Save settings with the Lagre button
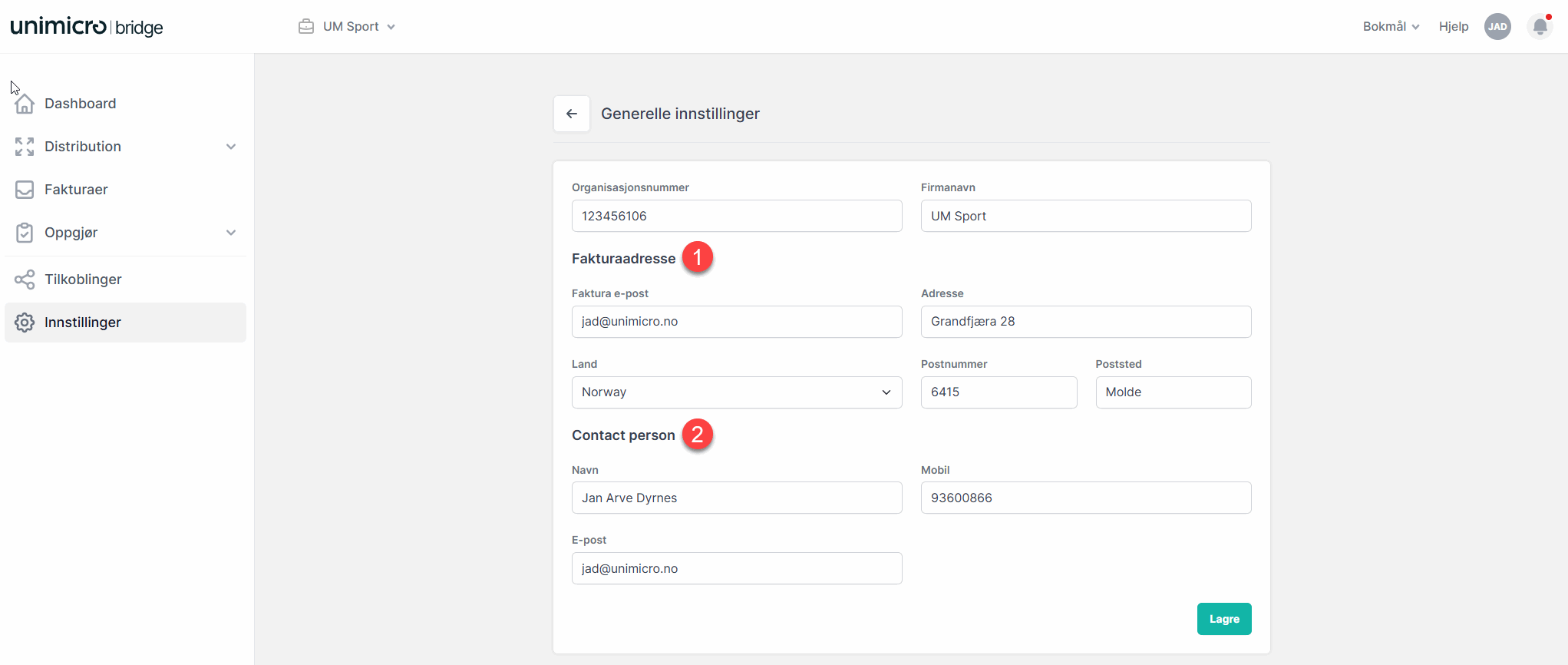1568x665 pixels. click(x=1223, y=619)
